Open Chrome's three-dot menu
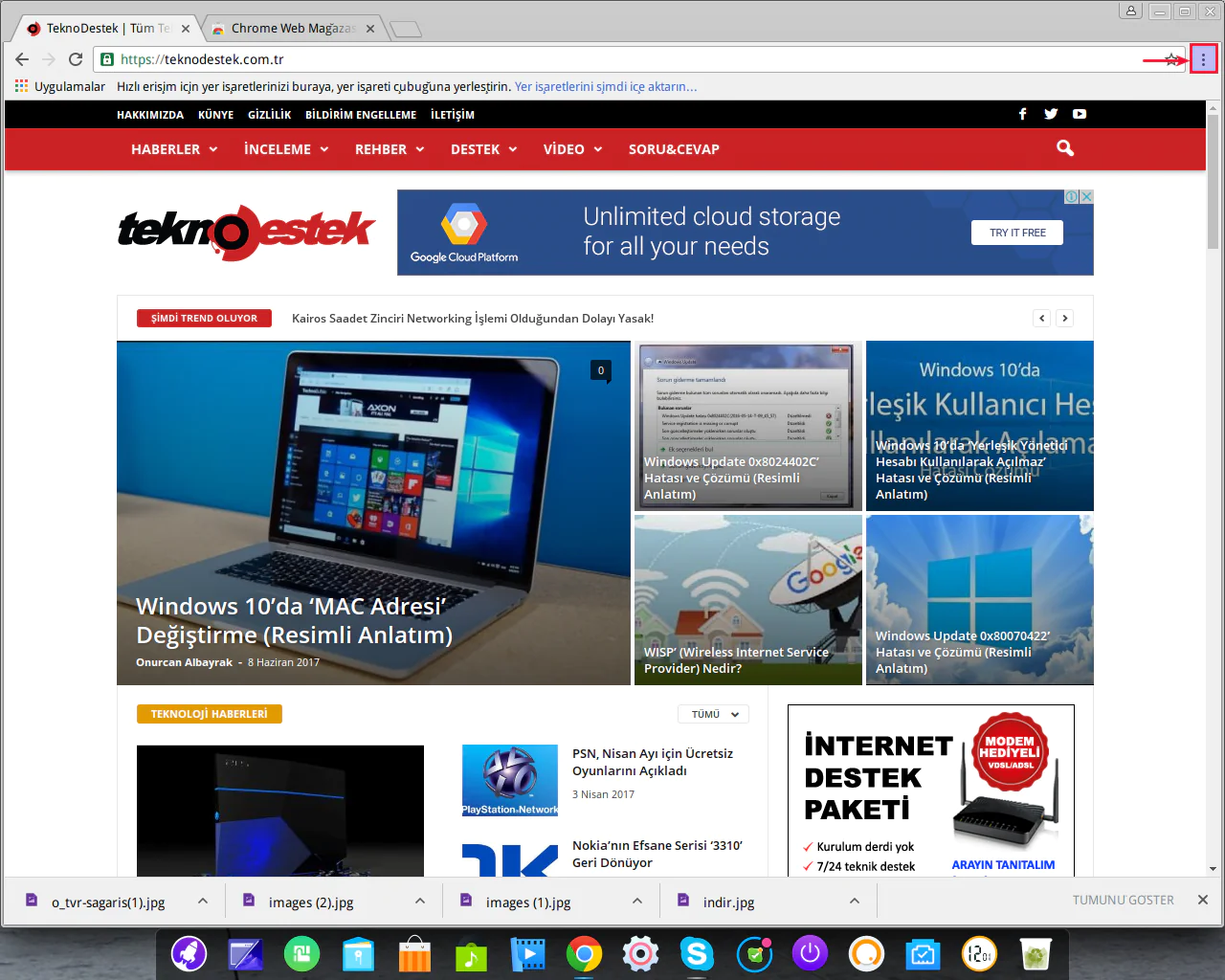The width and height of the screenshot is (1225, 980). click(1203, 58)
